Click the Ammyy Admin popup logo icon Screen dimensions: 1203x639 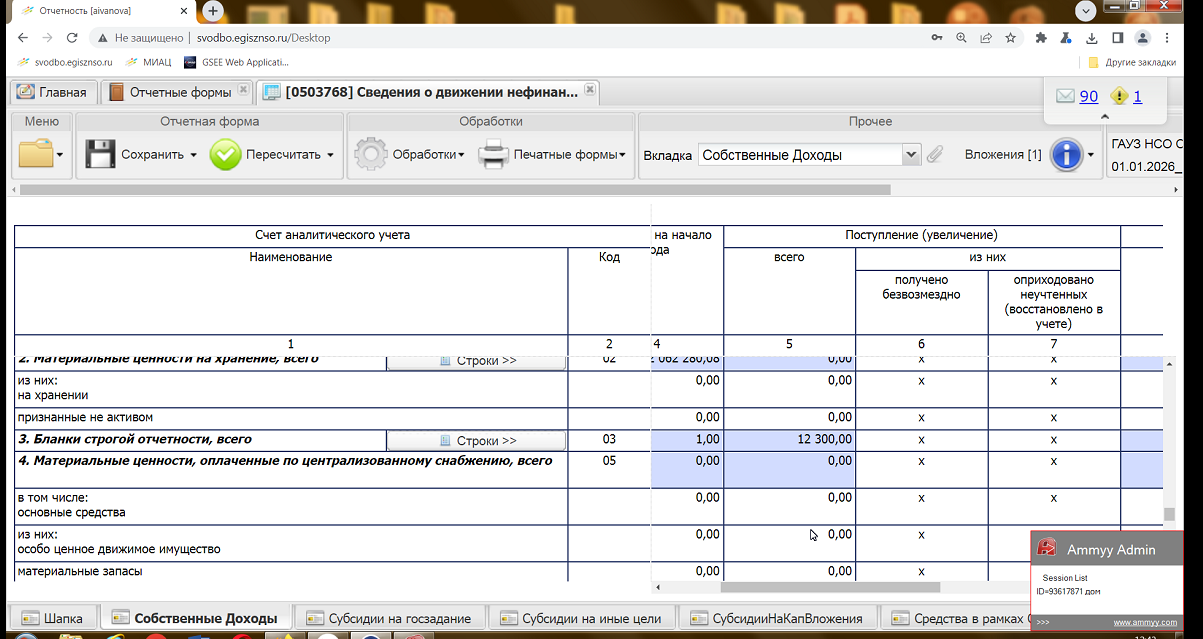[1047, 548]
